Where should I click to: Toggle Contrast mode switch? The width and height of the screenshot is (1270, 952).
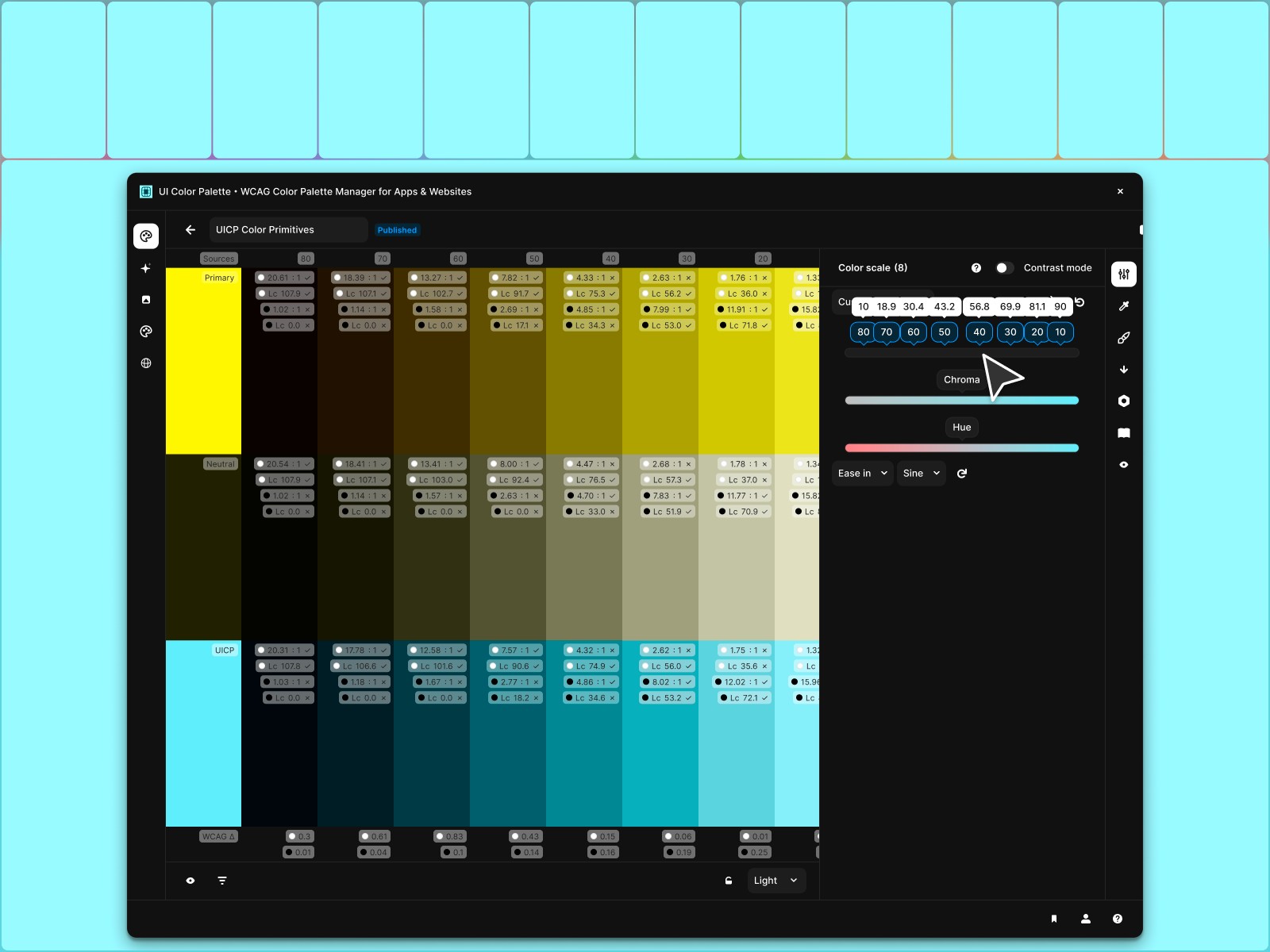(x=1005, y=268)
